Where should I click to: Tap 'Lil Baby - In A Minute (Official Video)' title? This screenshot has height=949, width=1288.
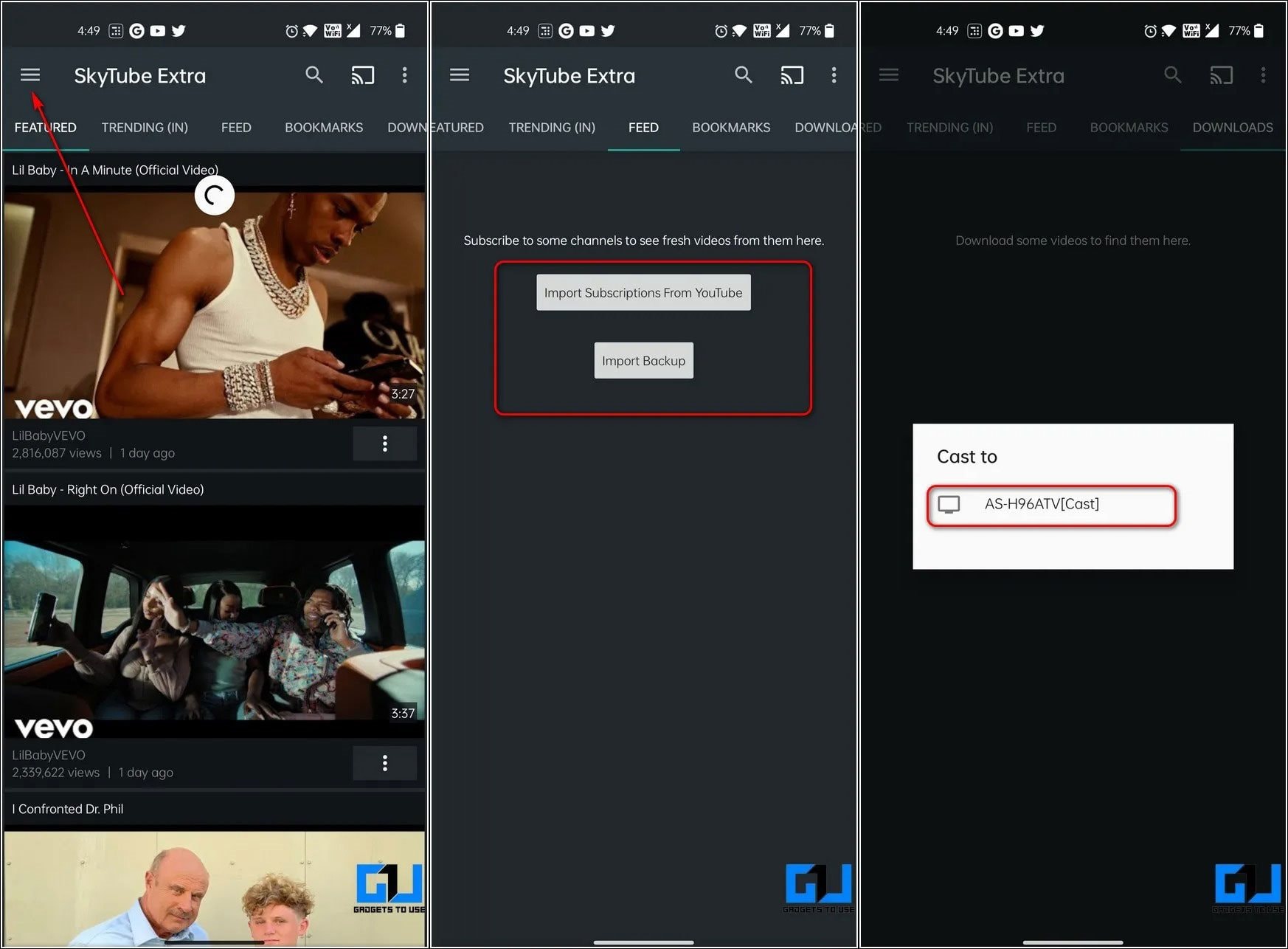[115, 170]
